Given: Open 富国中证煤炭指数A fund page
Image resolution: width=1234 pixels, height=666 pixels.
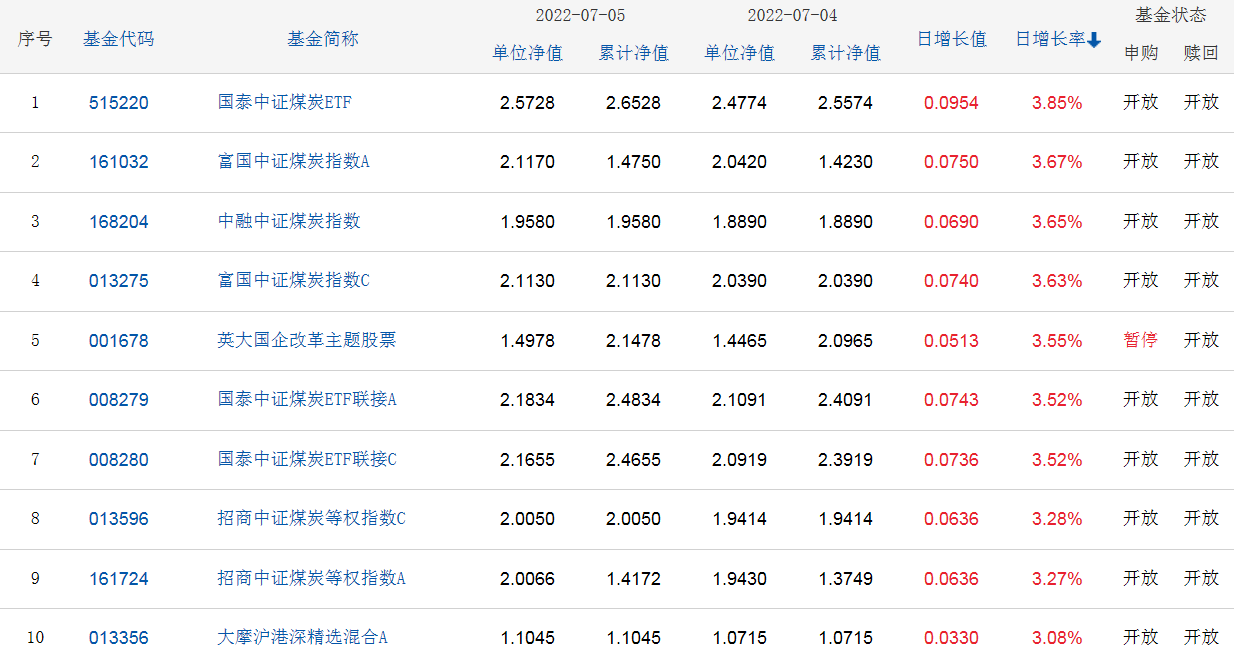Looking at the screenshot, I should 294,162.
